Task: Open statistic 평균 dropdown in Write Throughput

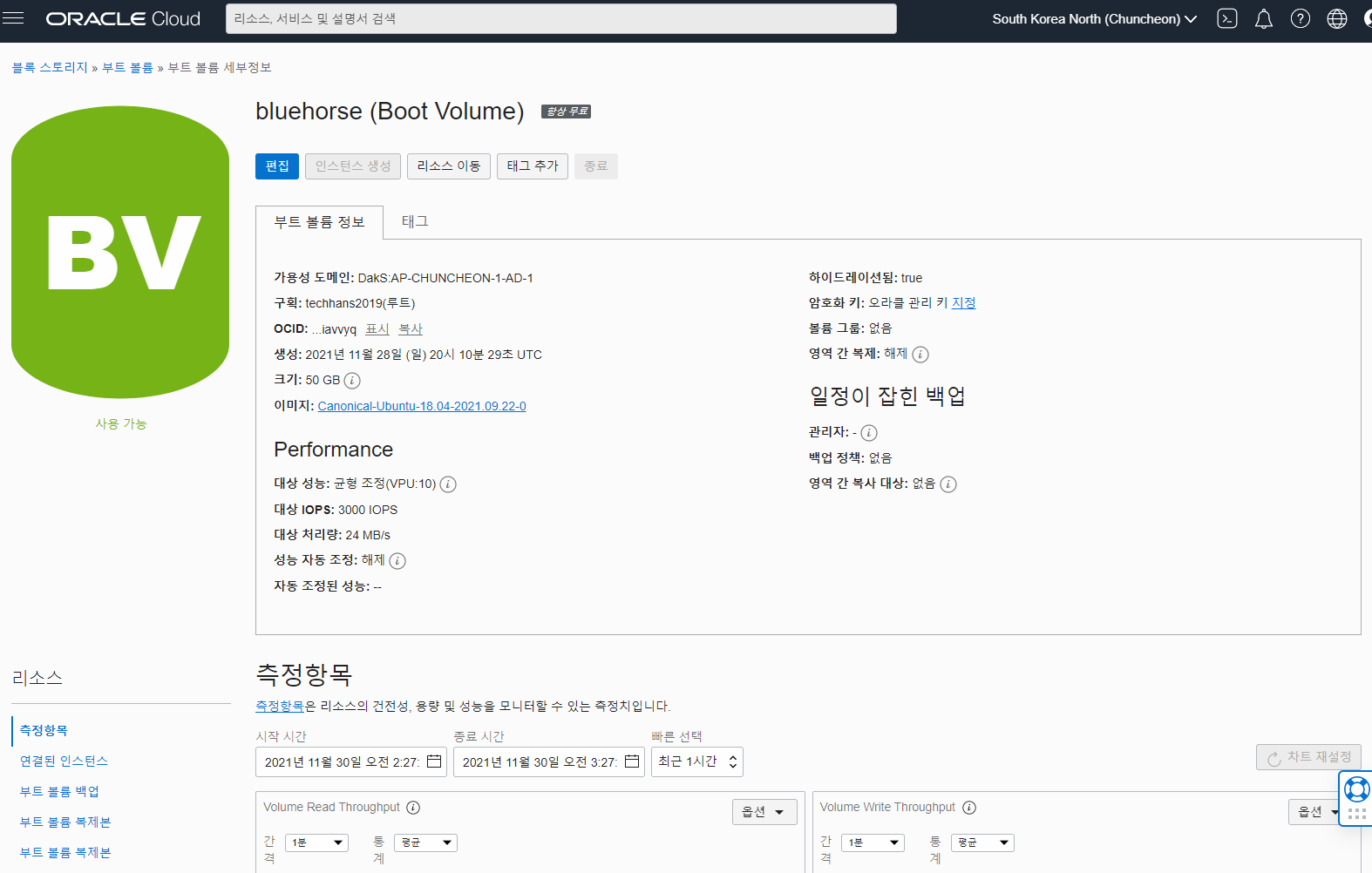Action: 982,843
